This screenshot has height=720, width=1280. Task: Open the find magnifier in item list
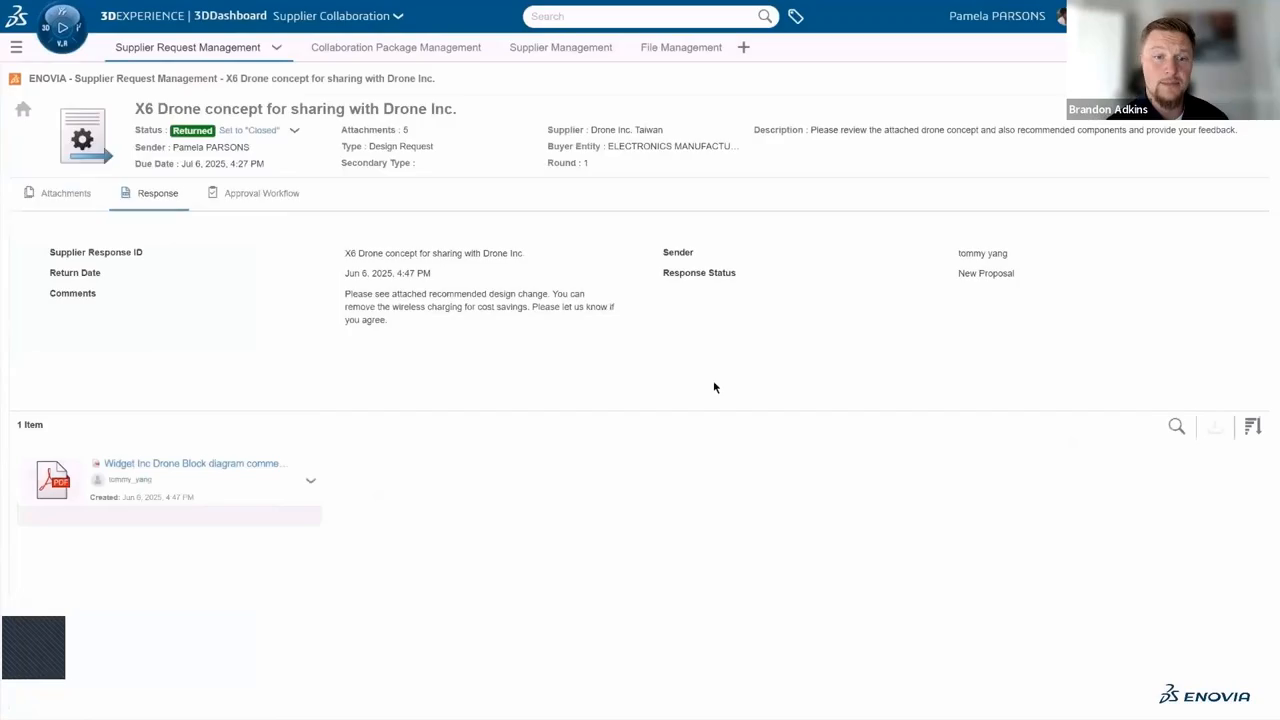pyautogui.click(x=1177, y=427)
